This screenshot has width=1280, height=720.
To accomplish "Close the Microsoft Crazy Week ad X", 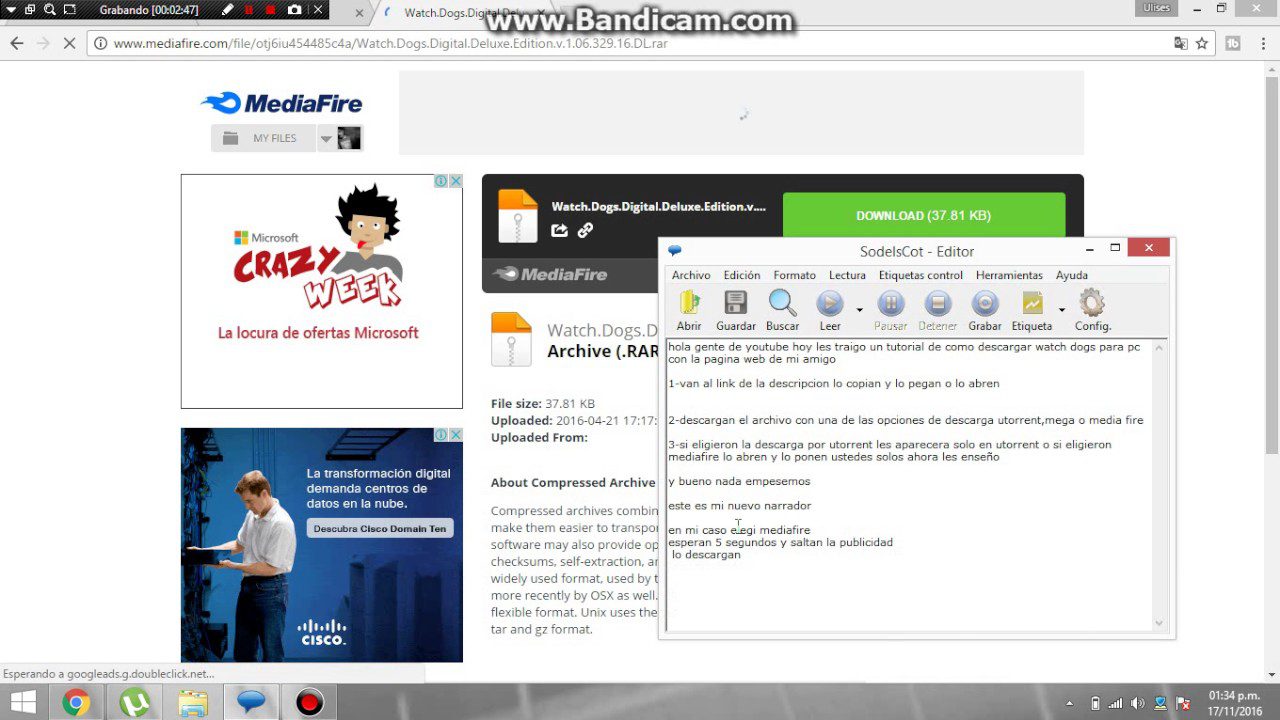I will (455, 181).
